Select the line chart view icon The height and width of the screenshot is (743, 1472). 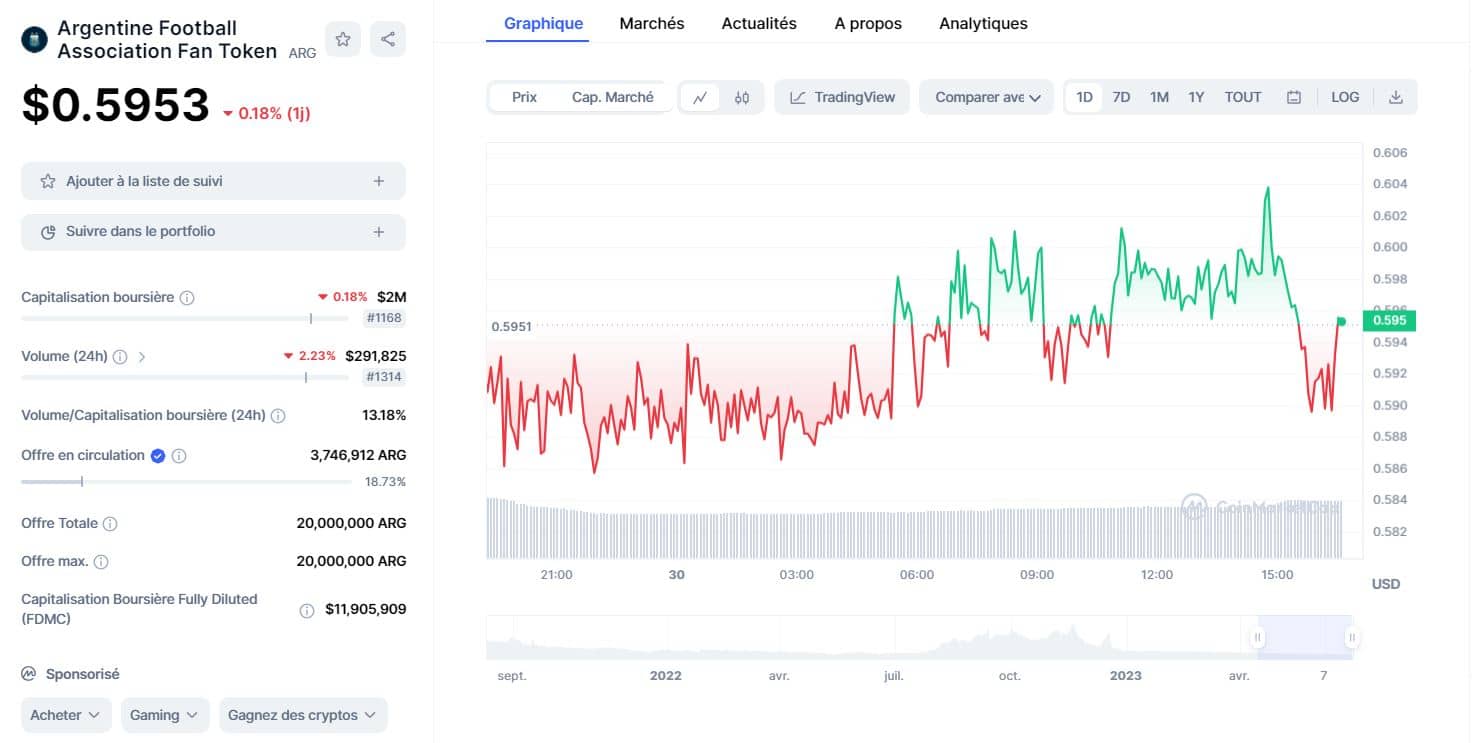[x=700, y=97]
